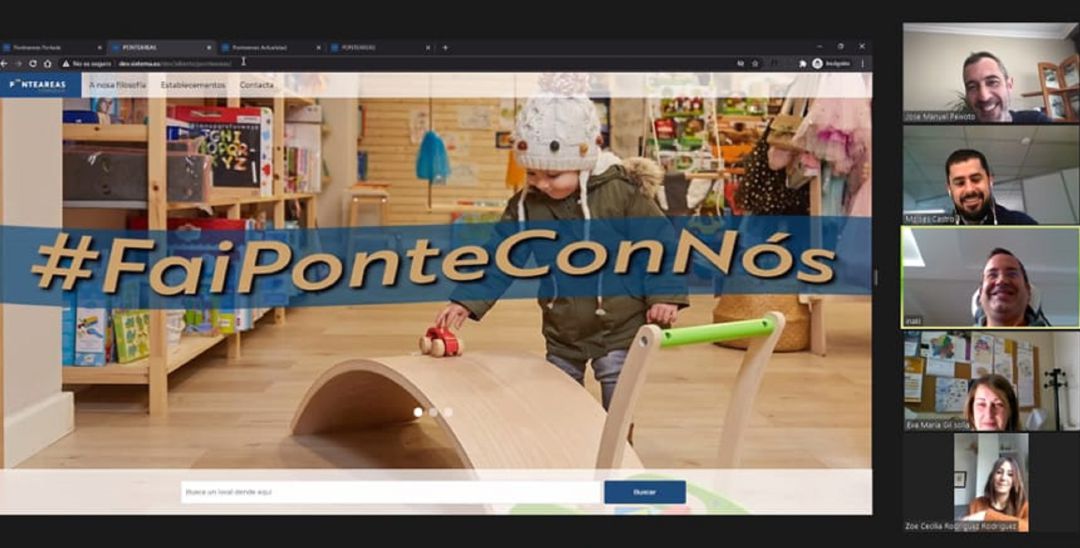Select José Manuel's video tile
The image size is (1080, 548).
coord(991,73)
